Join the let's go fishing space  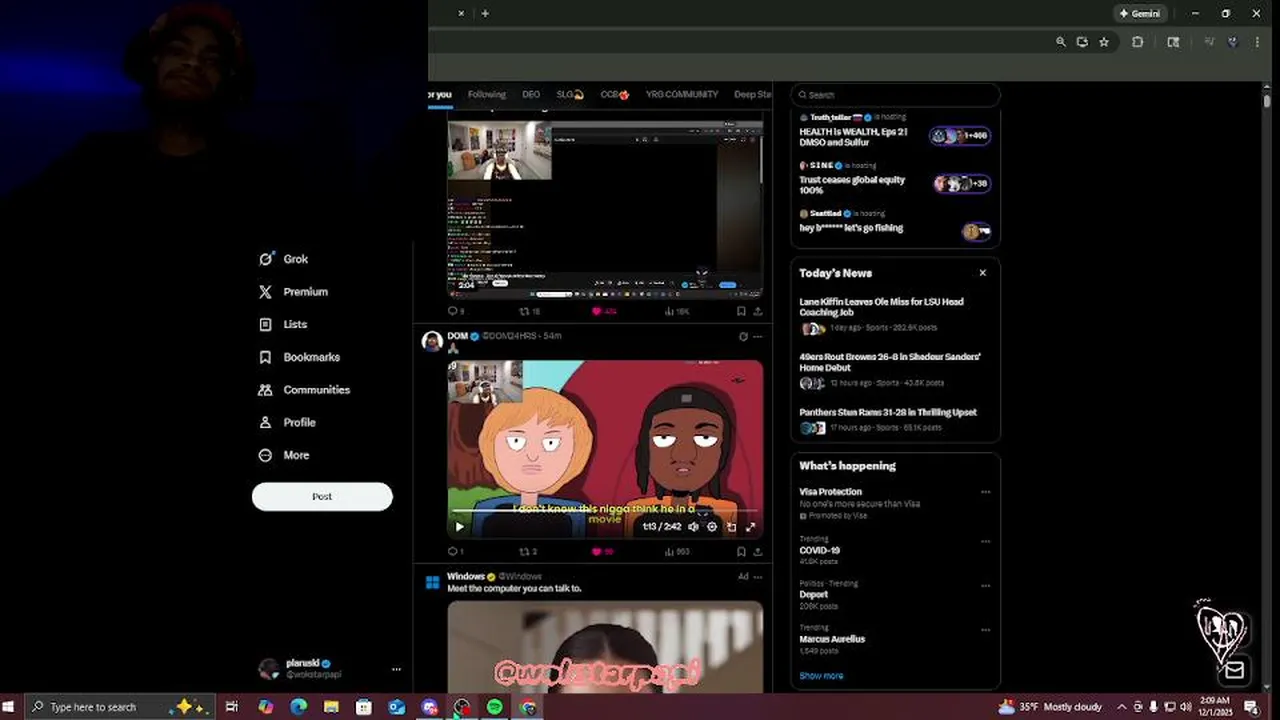point(894,225)
